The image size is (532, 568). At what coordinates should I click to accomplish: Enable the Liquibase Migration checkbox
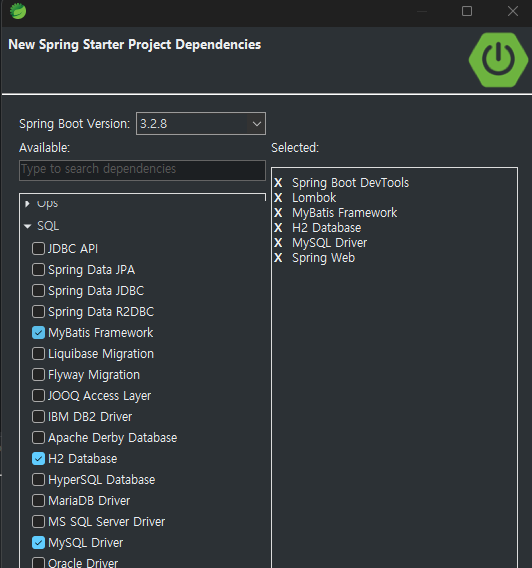click(x=38, y=354)
